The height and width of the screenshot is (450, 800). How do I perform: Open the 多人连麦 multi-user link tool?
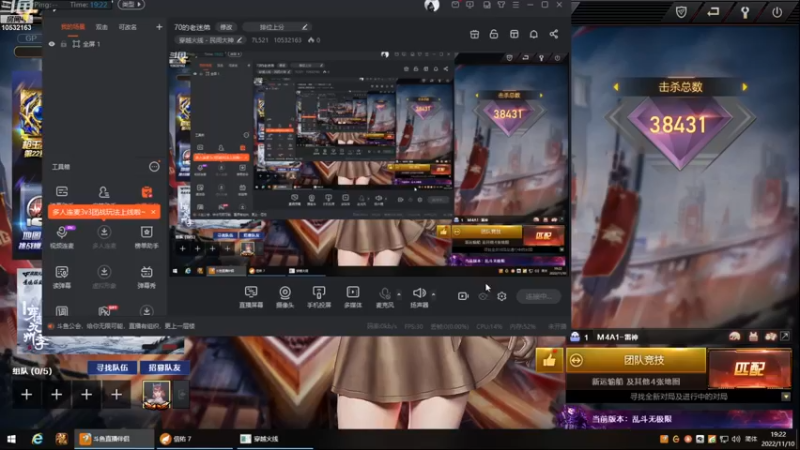(104, 237)
